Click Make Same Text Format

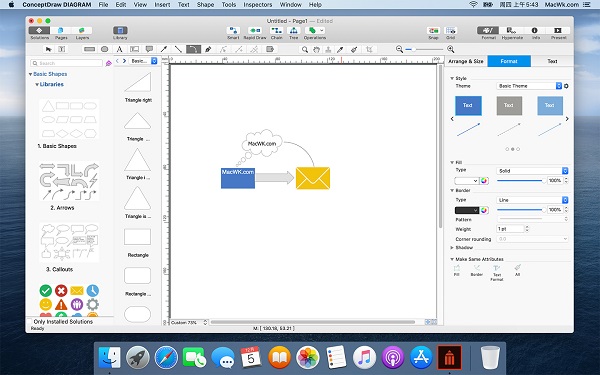[497, 272]
